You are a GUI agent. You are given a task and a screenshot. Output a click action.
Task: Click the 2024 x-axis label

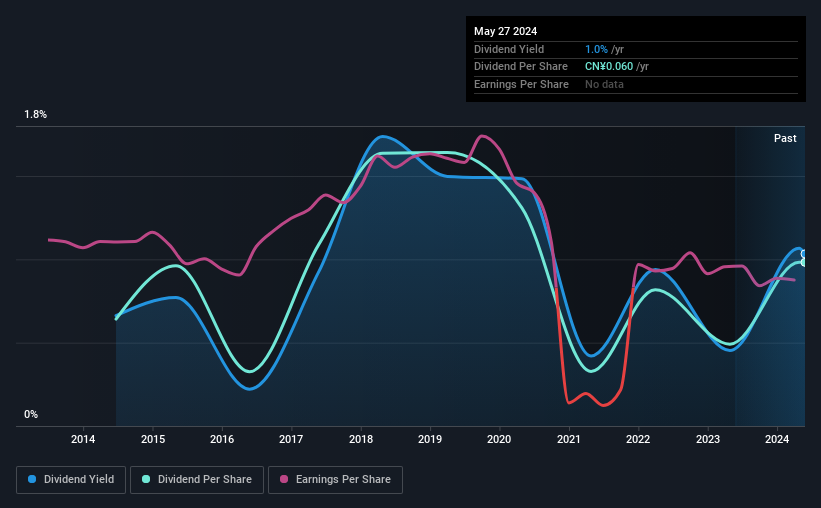[x=776, y=439]
